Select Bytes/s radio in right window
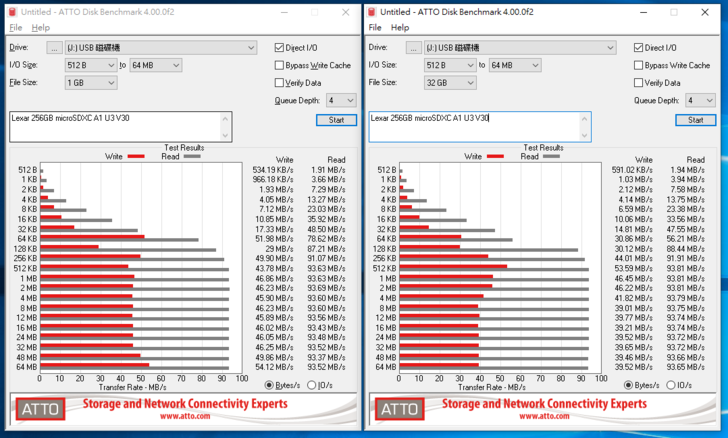This screenshot has height=438, width=728. tap(628, 385)
